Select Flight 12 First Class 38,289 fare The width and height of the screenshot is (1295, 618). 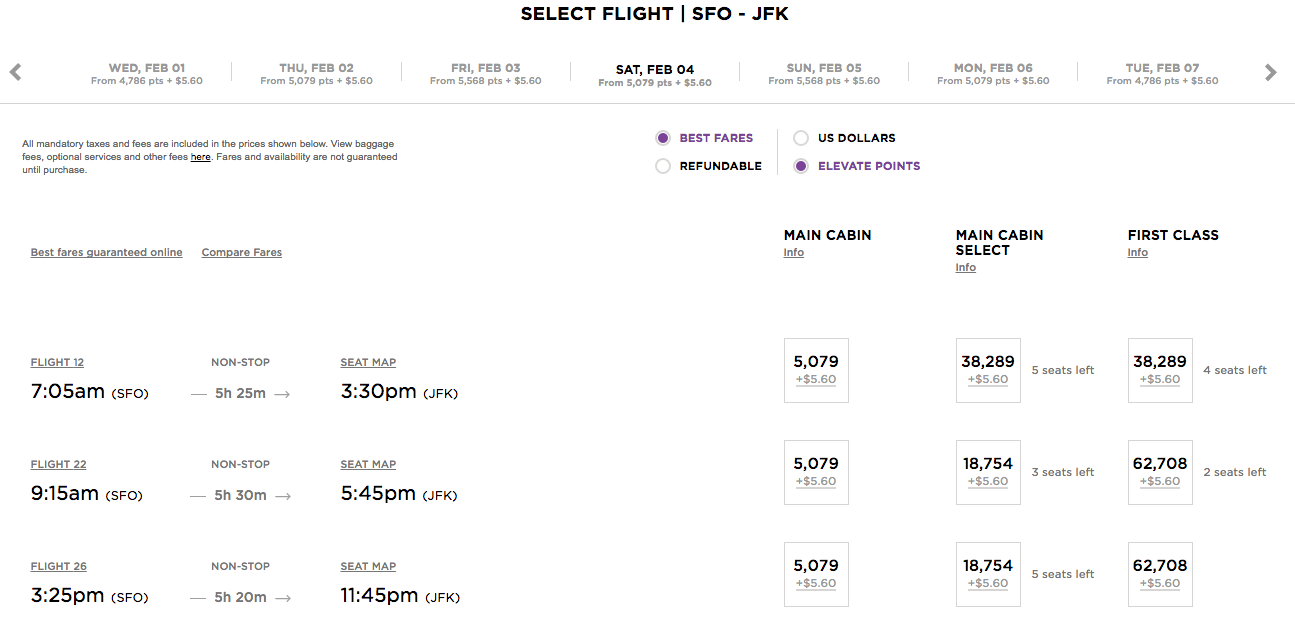click(1160, 370)
